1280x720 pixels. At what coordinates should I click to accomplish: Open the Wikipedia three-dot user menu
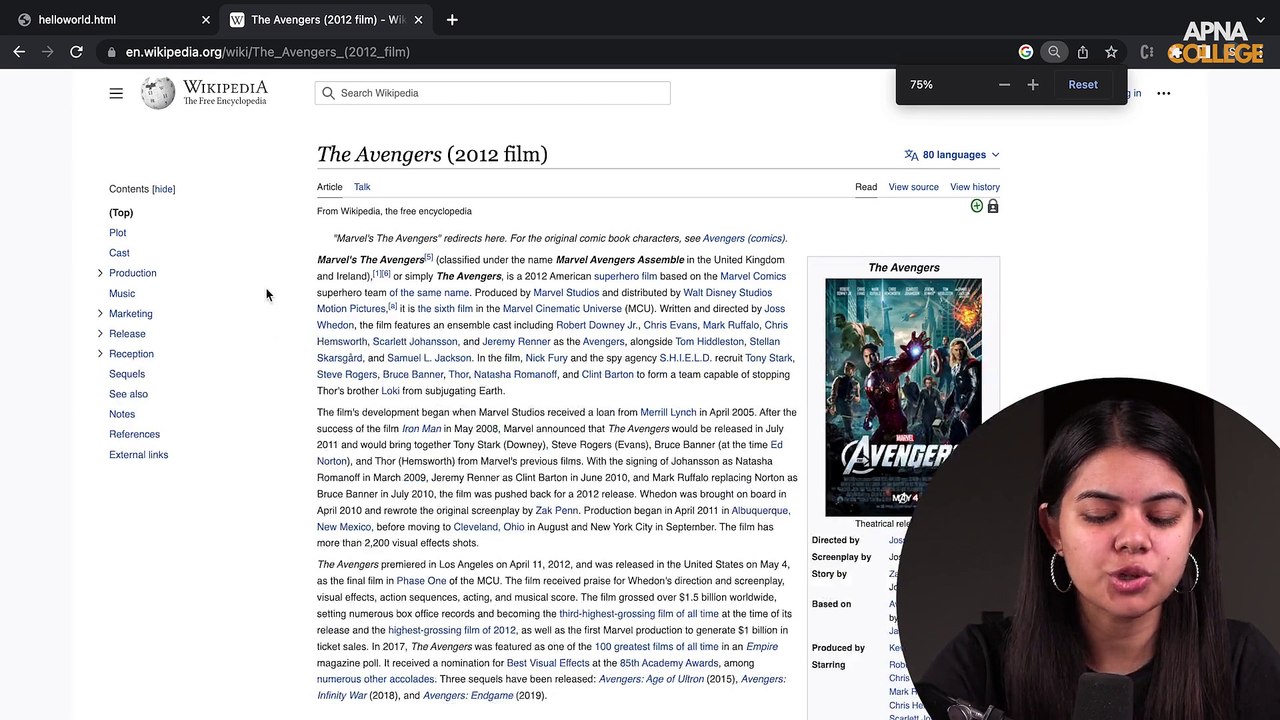(x=1163, y=93)
